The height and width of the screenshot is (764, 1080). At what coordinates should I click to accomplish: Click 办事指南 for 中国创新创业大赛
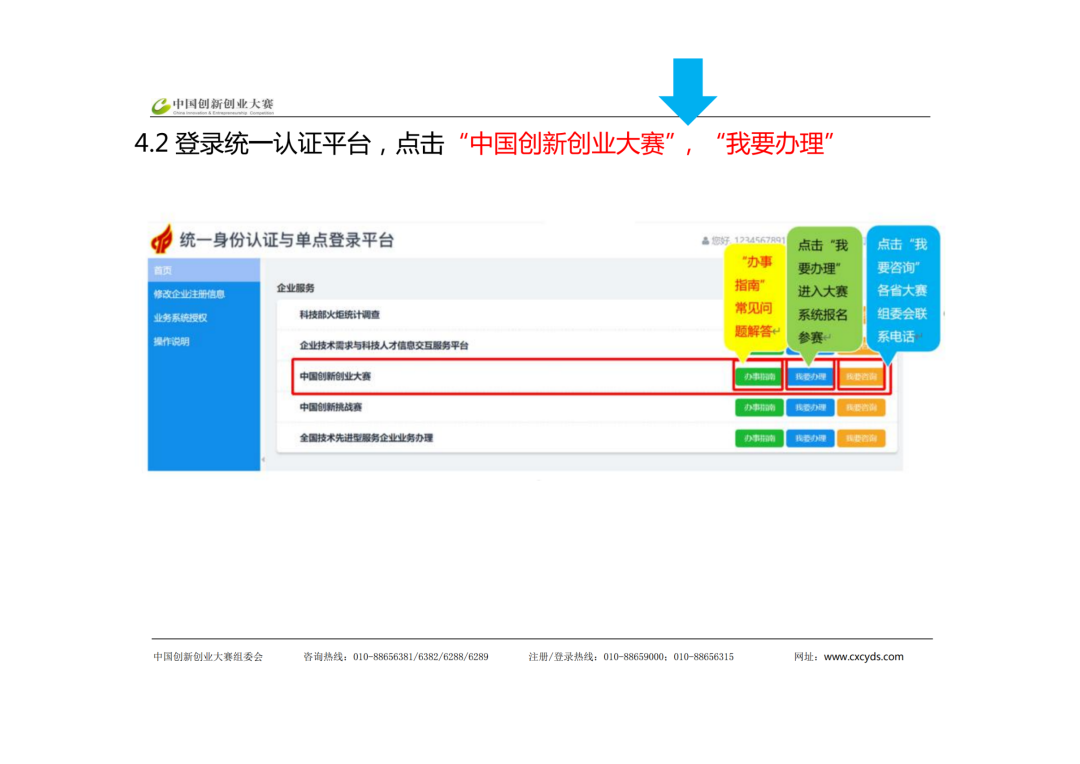coord(759,377)
